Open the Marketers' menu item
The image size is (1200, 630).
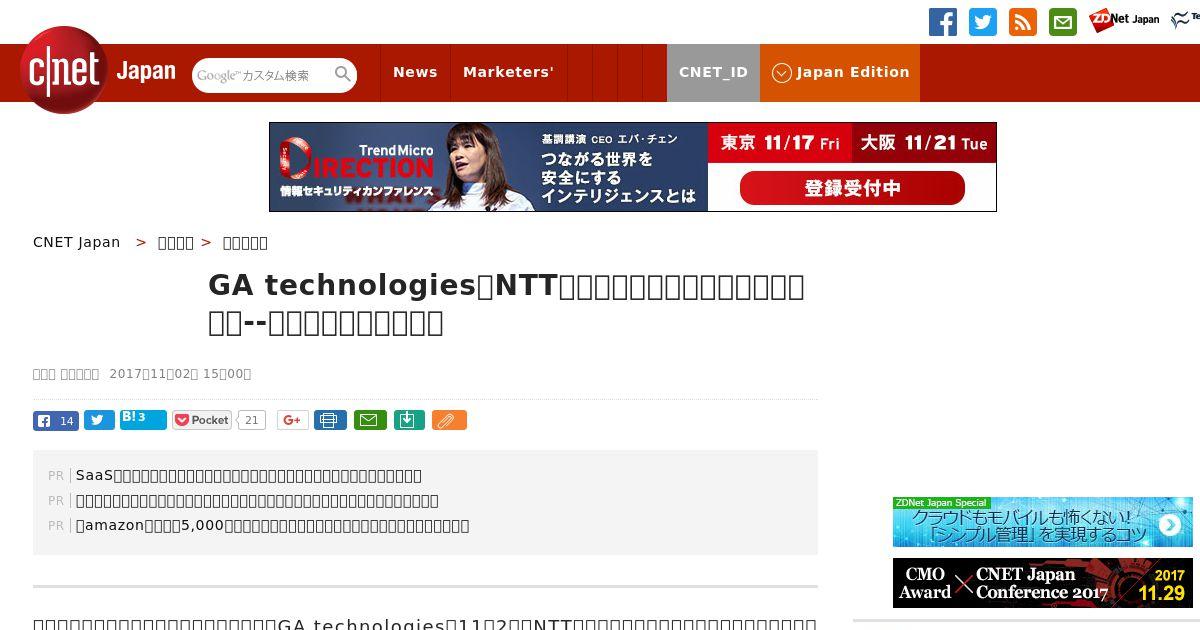(x=508, y=72)
